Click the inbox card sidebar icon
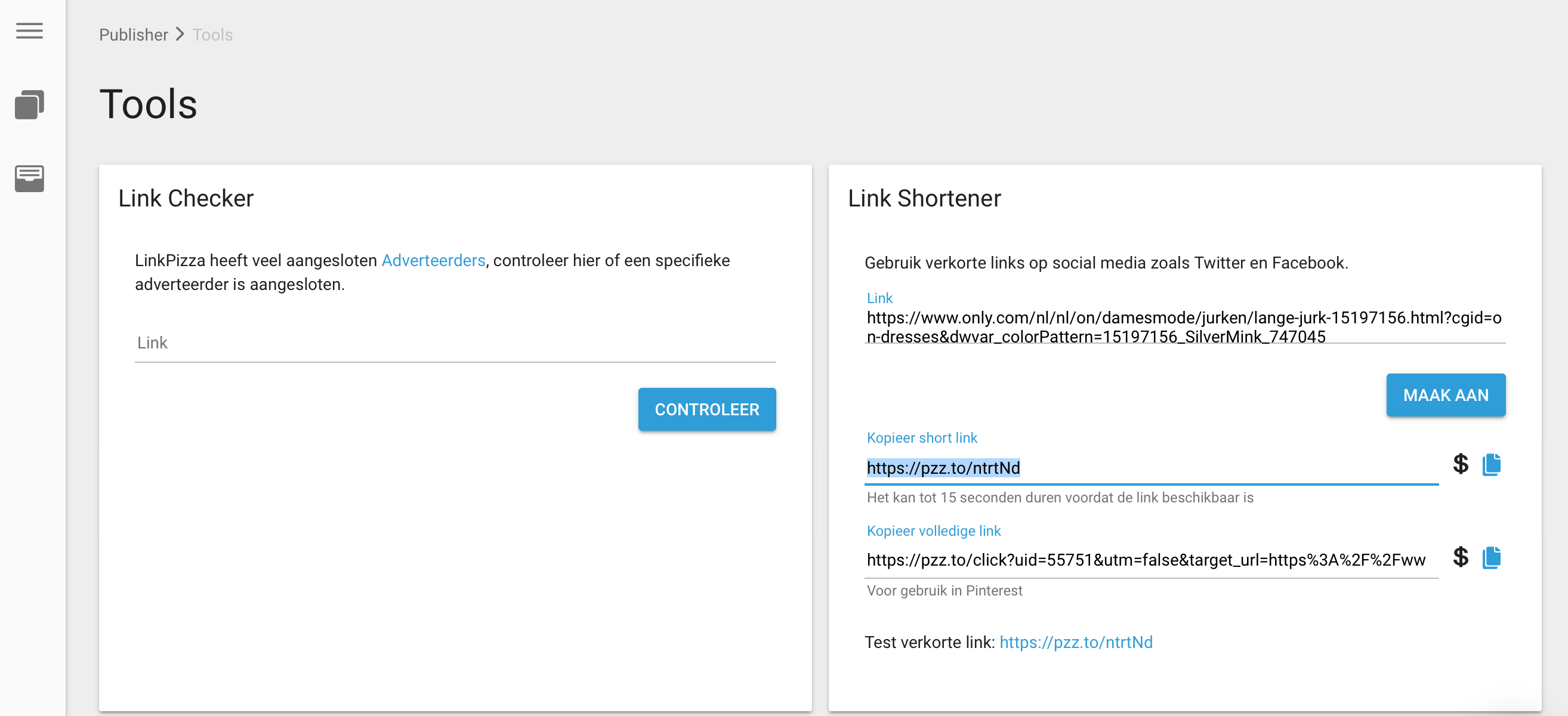 tap(29, 178)
